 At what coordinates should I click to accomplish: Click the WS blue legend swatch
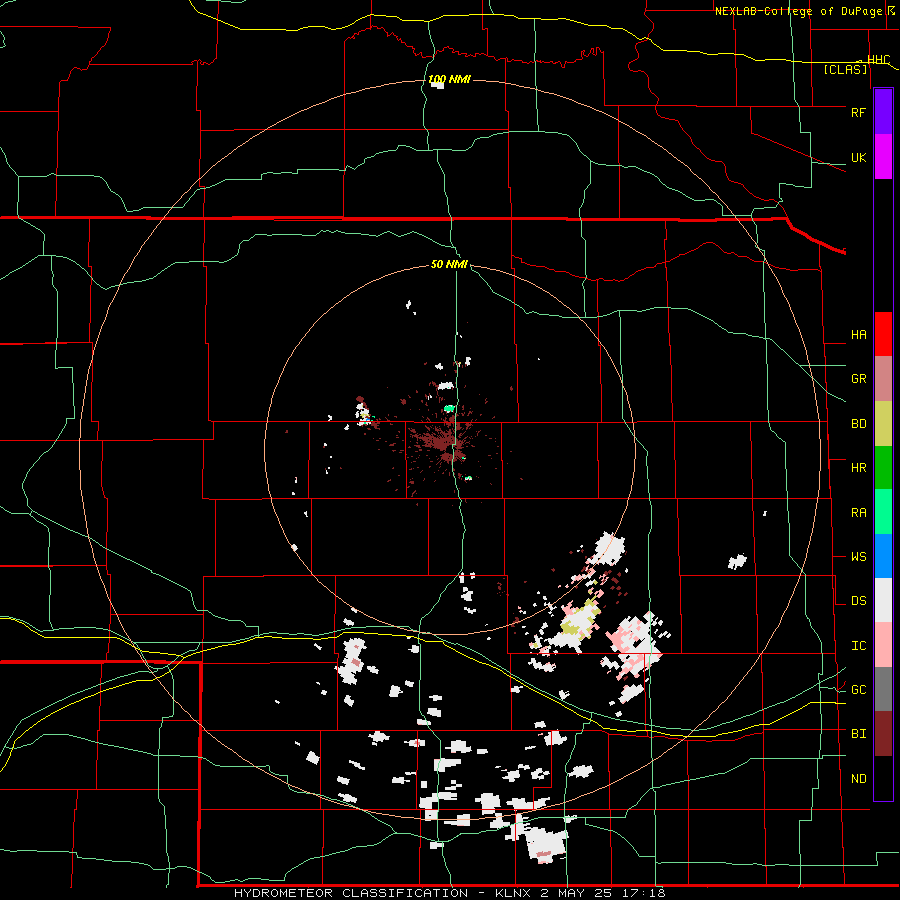[x=883, y=556]
